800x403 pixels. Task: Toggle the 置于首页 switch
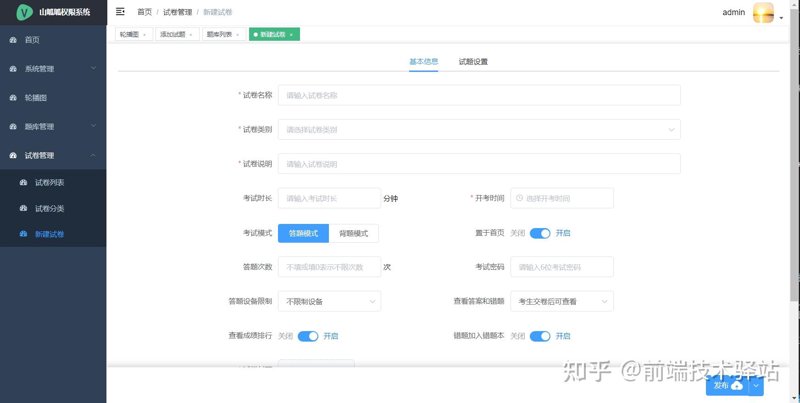point(540,233)
